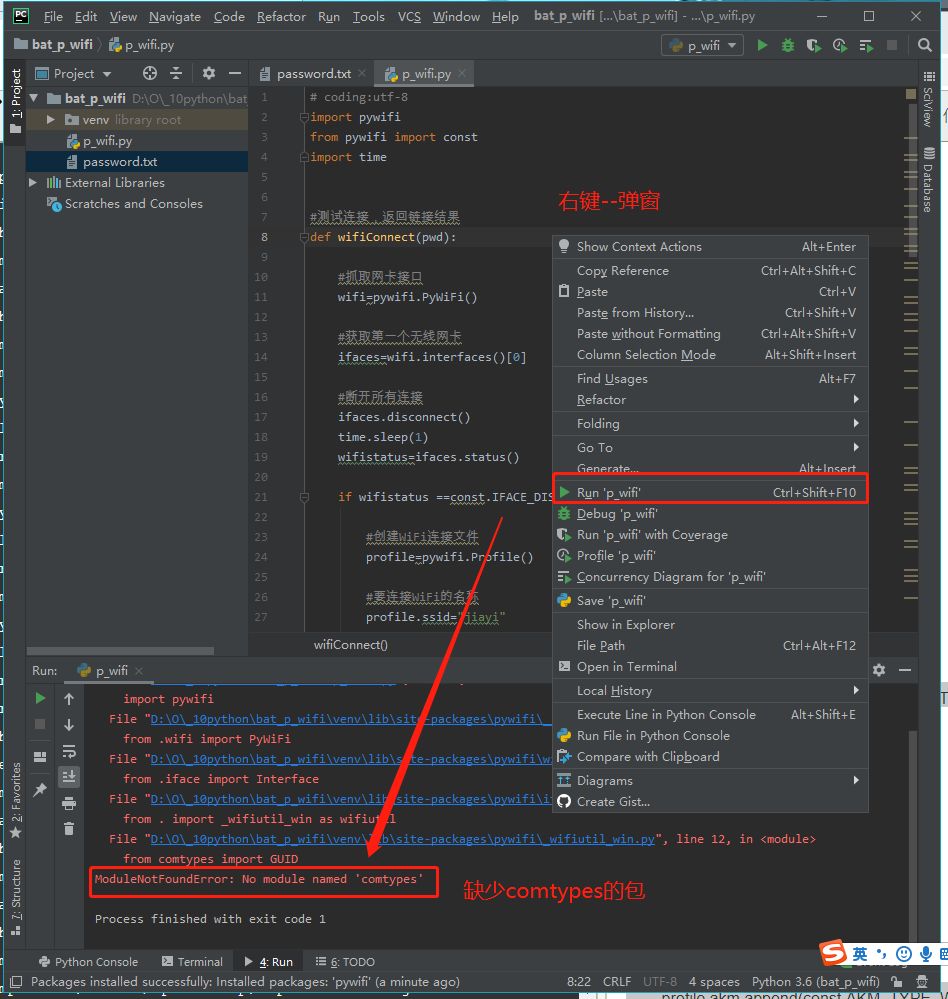This screenshot has width=948, height=999.
Task: Switch to password.txt editor tab
Action: pyautogui.click(x=313, y=74)
